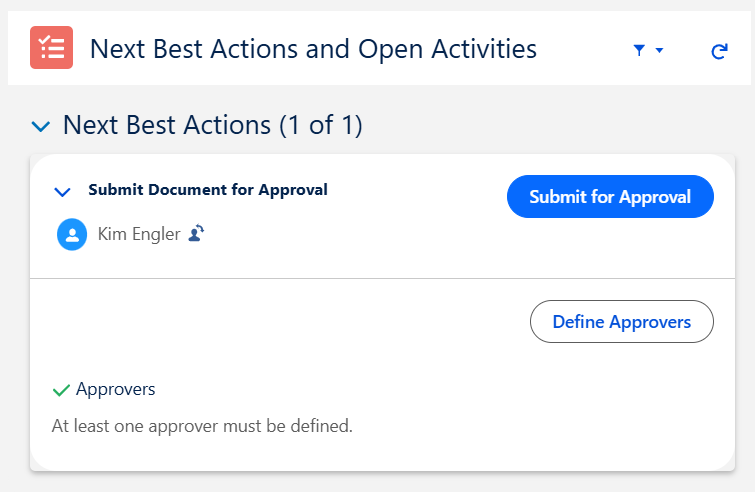
Task: Open the filter funnel icon
Action: tap(640, 50)
